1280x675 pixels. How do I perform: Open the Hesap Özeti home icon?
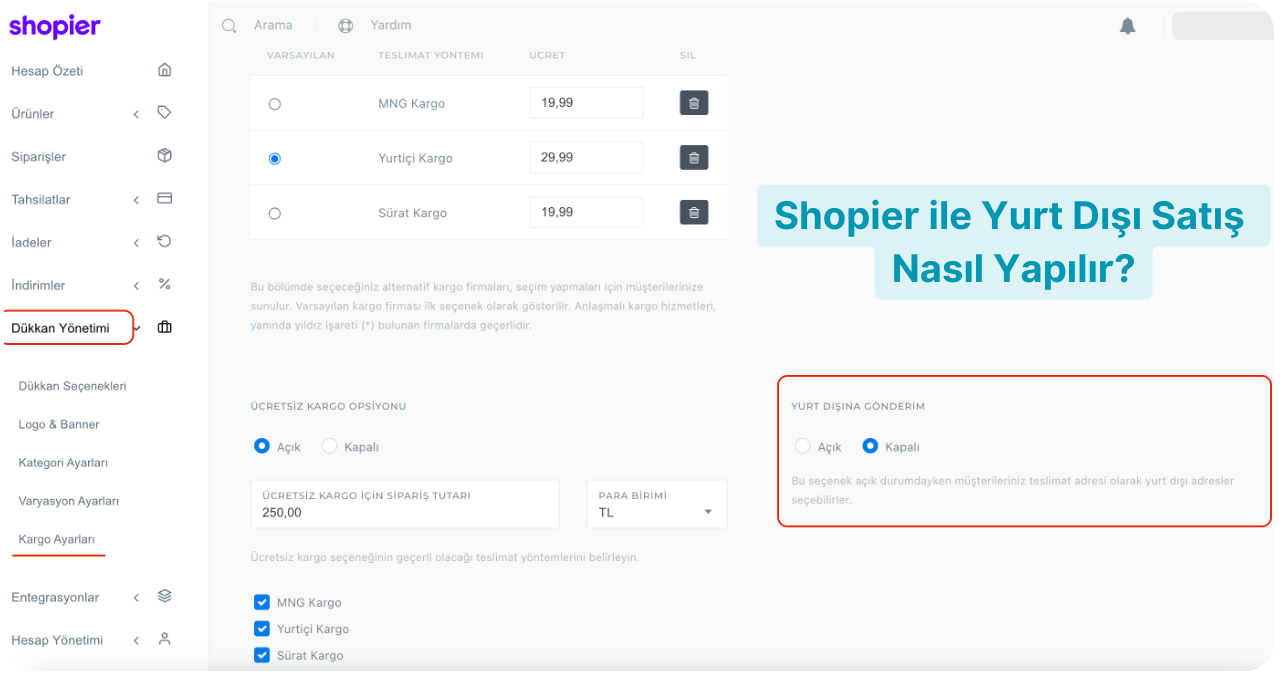165,70
